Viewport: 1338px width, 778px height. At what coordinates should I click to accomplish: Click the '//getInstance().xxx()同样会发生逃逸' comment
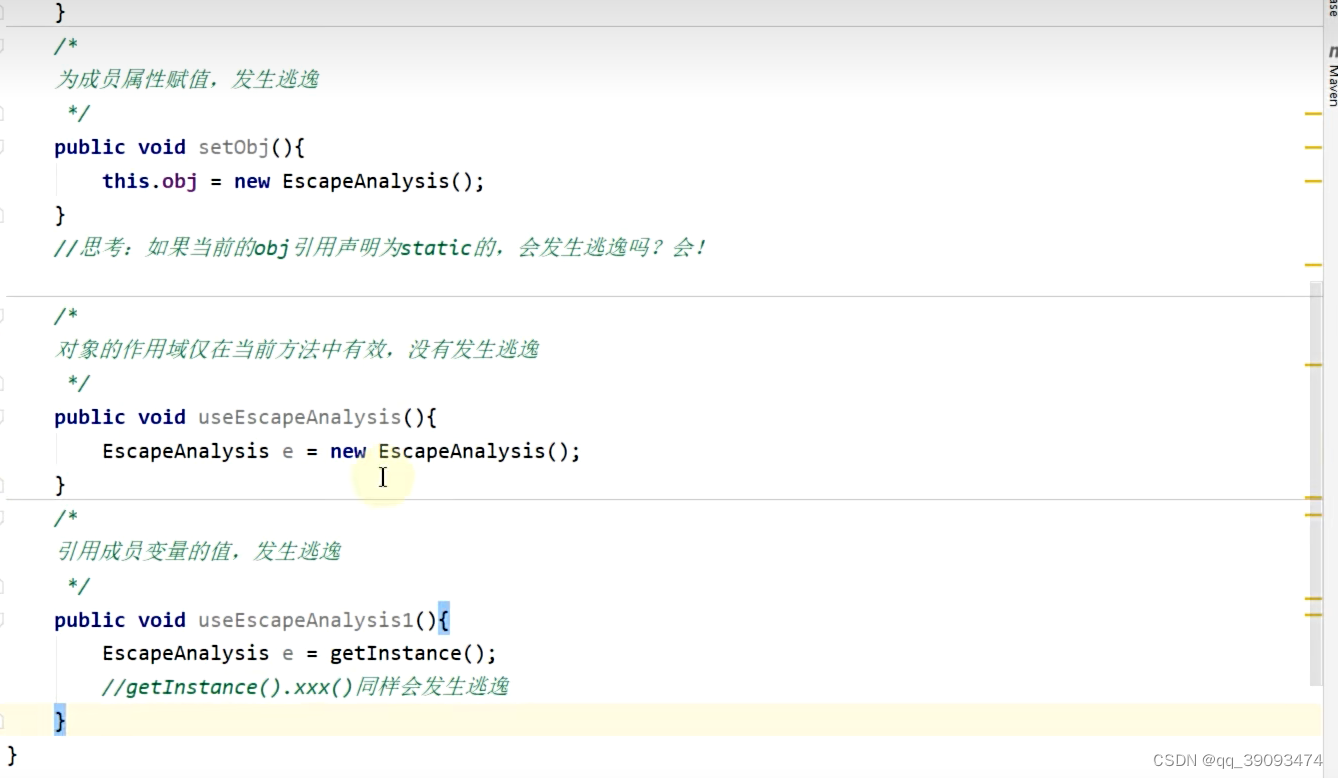305,687
